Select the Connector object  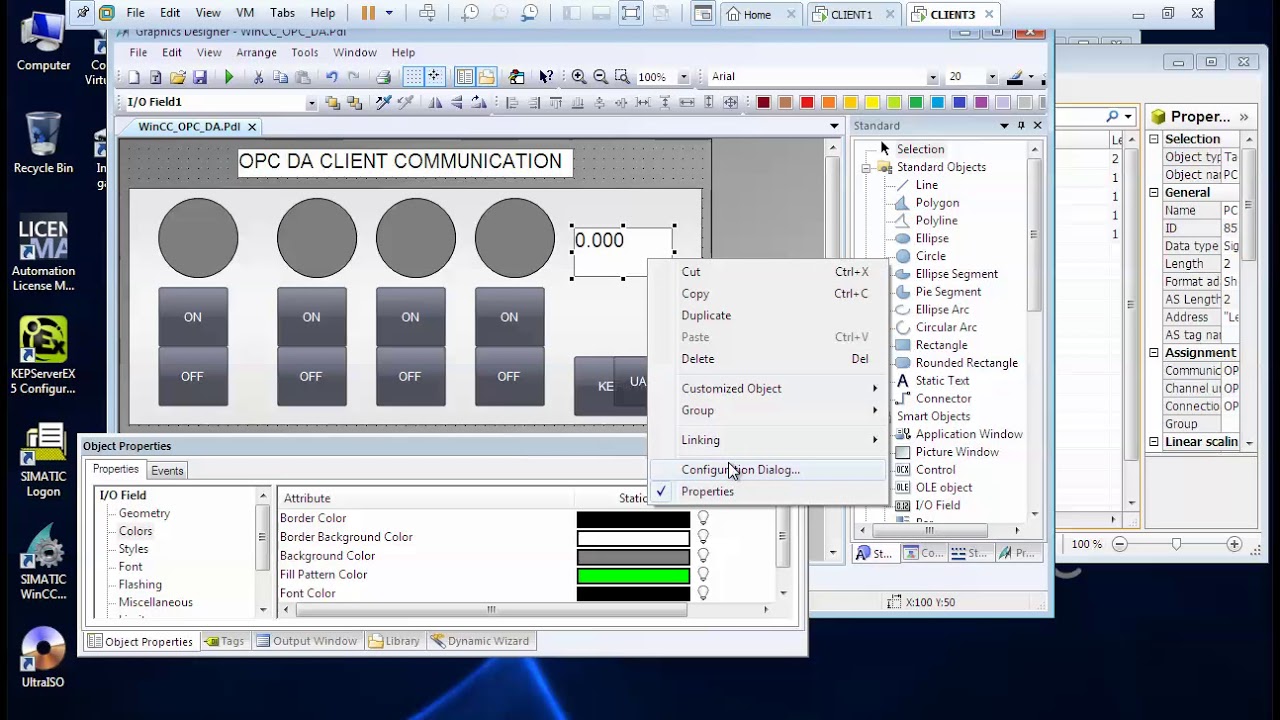click(943, 399)
